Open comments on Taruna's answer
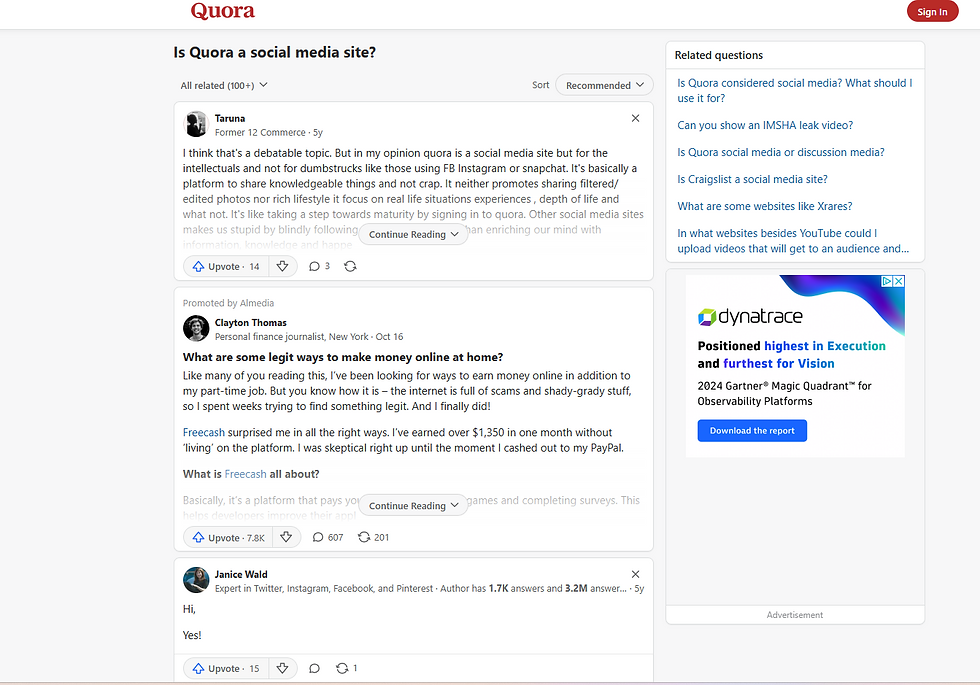This screenshot has height=685, width=980. 319,266
